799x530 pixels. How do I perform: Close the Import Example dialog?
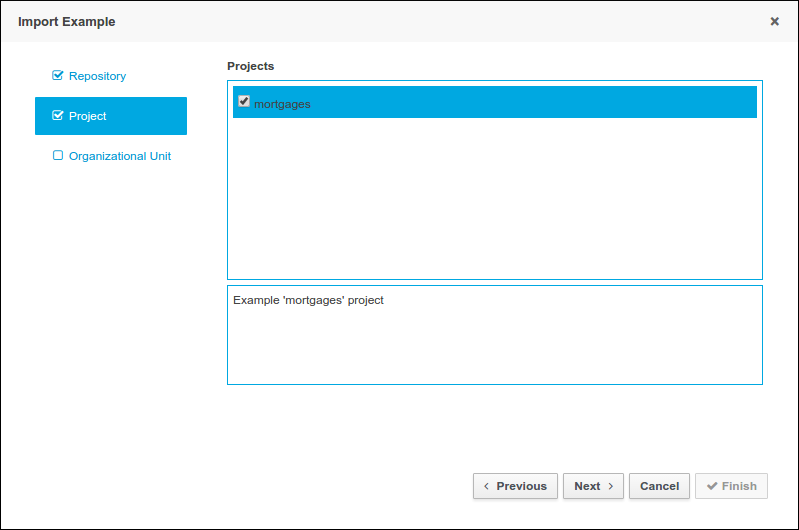pos(774,21)
